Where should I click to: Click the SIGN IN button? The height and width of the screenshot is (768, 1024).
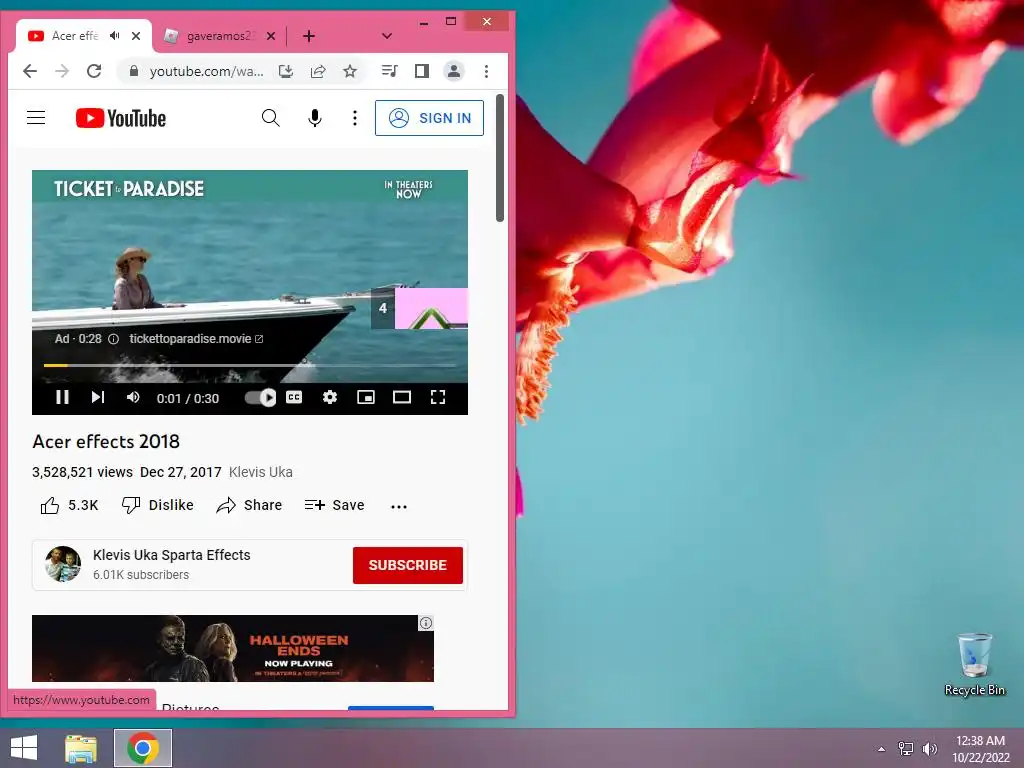point(429,118)
